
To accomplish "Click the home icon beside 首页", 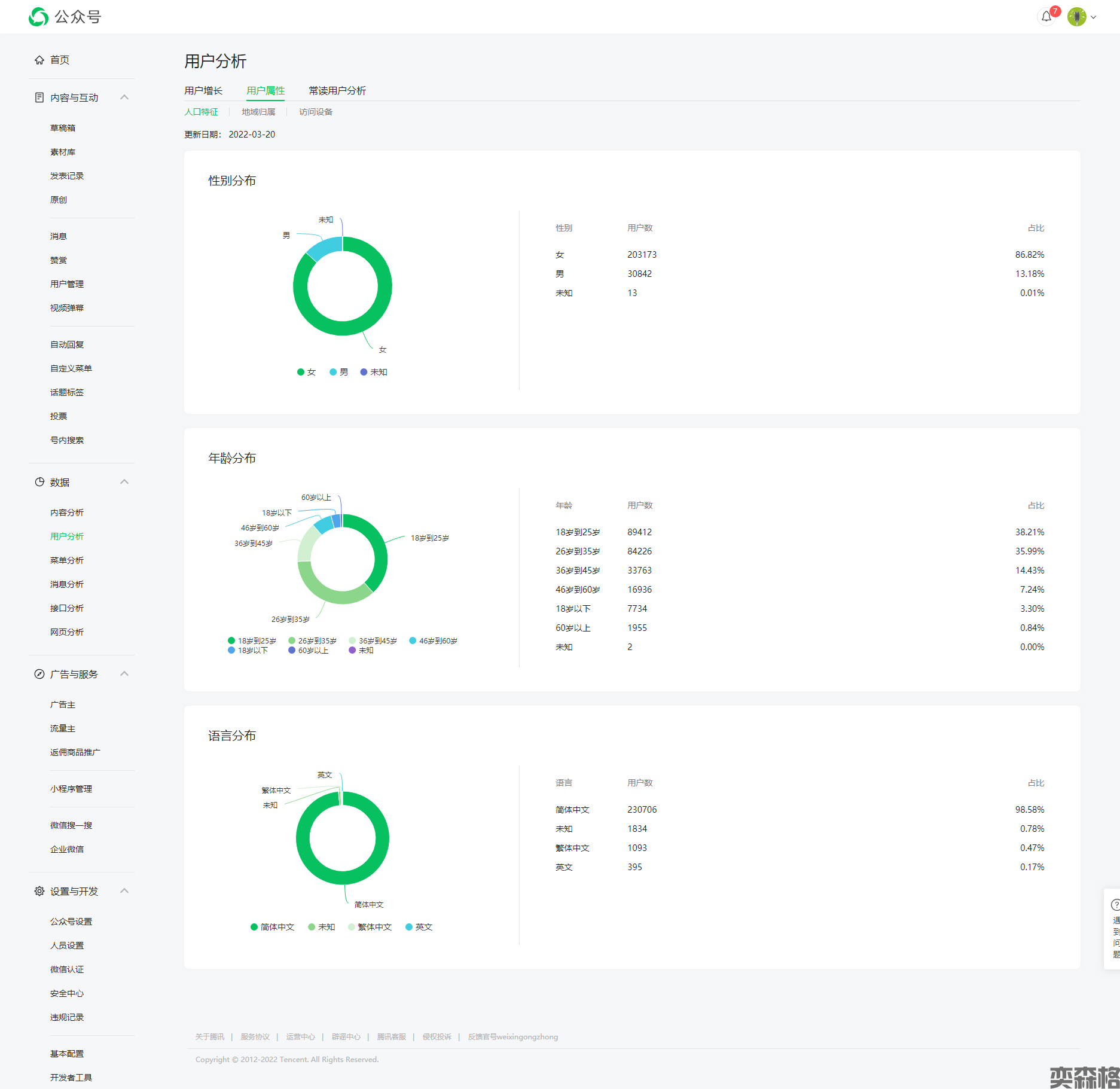I will (39, 60).
